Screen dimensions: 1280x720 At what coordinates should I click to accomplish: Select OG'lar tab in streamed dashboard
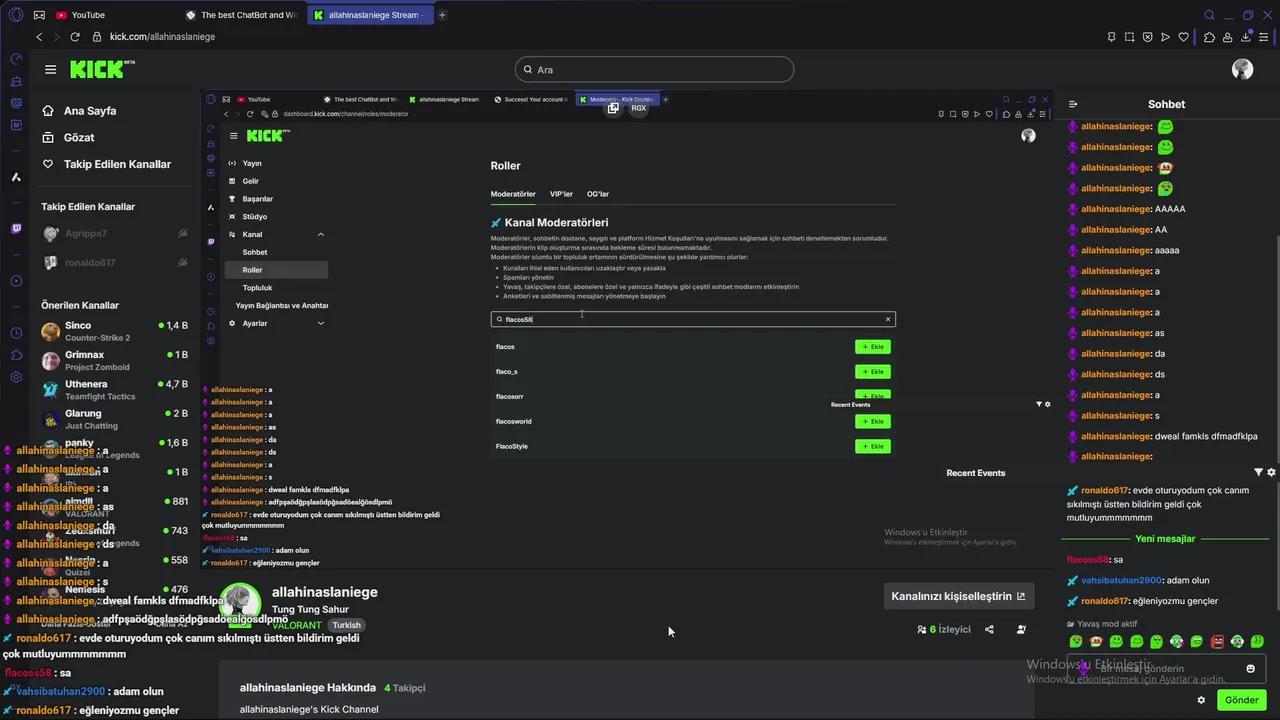tap(598, 194)
